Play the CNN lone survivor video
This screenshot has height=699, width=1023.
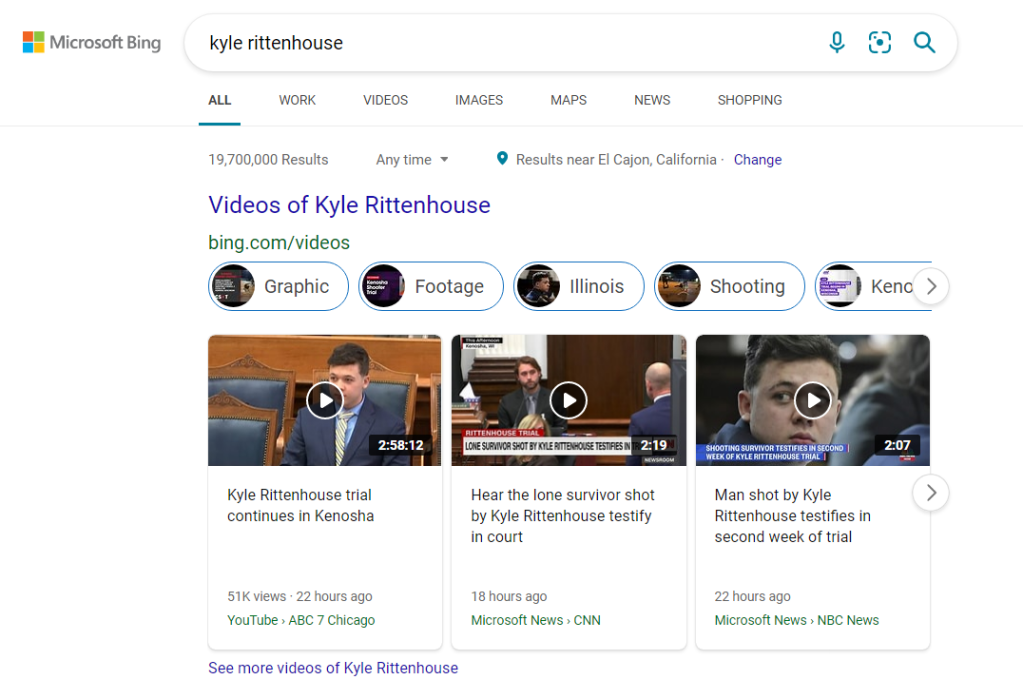tap(568, 400)
